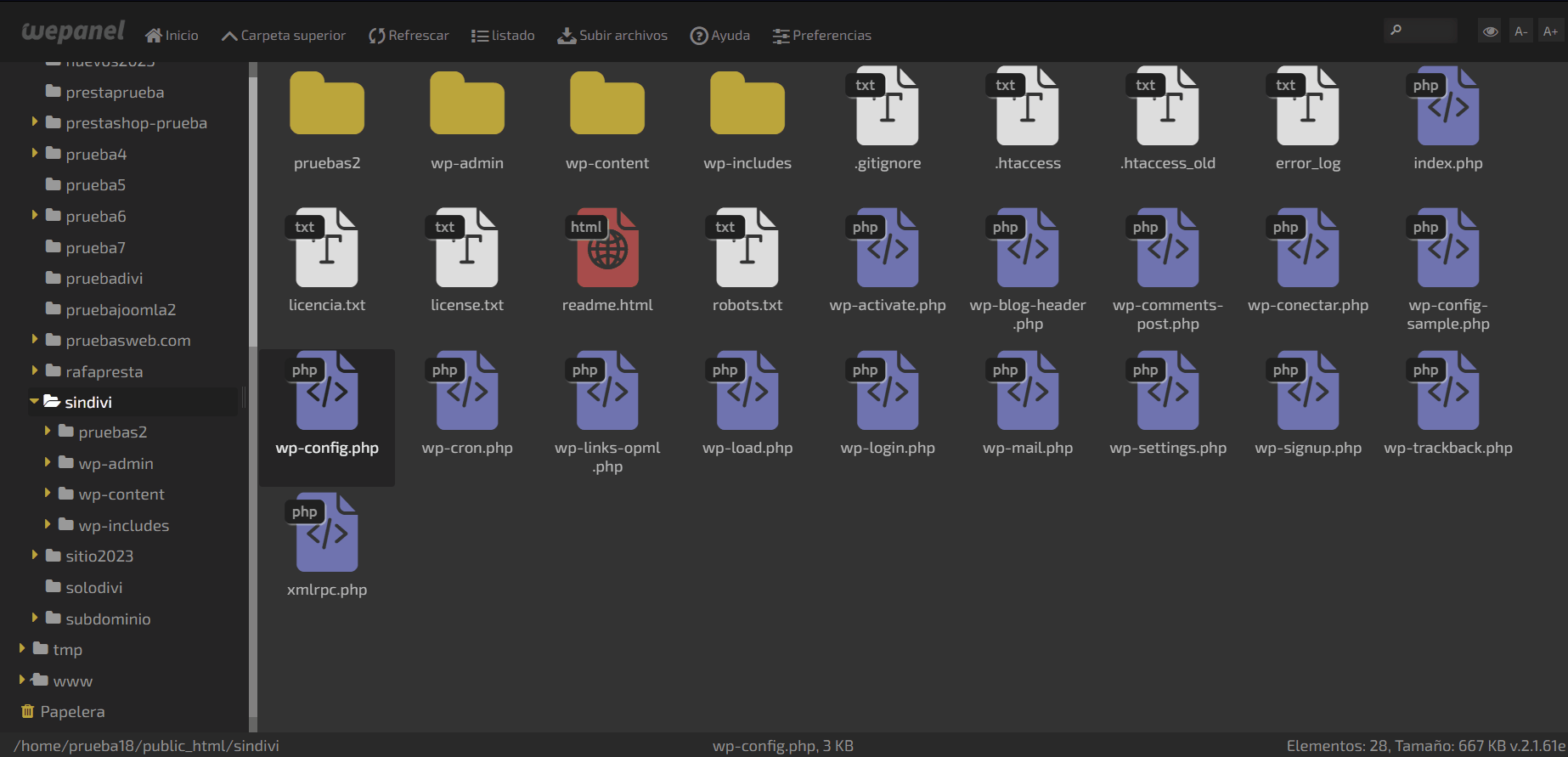This screenshot has width=1568, height=757.
Task: Expand the prestashop-prueba folder arrow
Action: click(35, 122)
